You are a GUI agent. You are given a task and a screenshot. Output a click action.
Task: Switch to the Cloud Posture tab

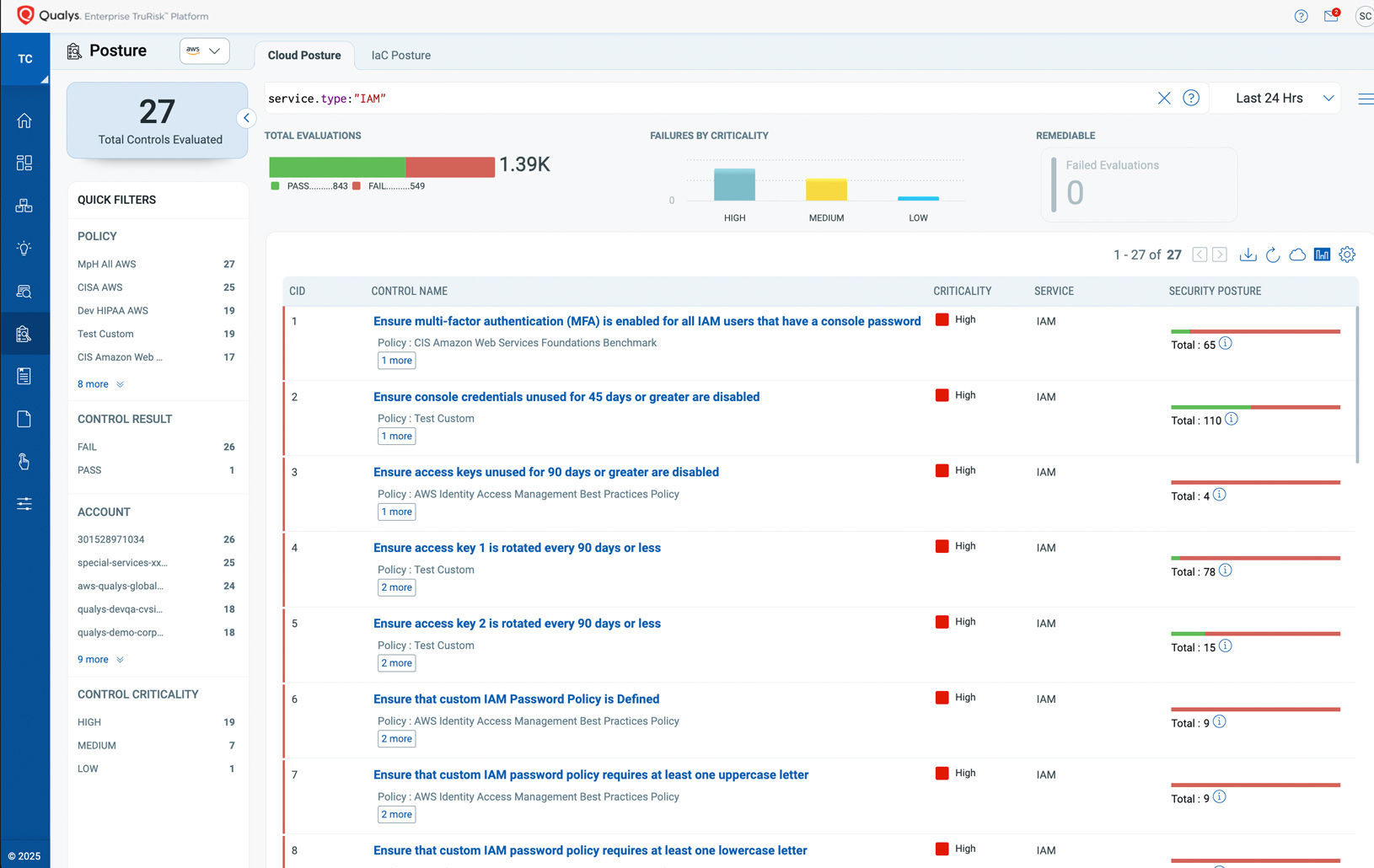pos(304,56)
